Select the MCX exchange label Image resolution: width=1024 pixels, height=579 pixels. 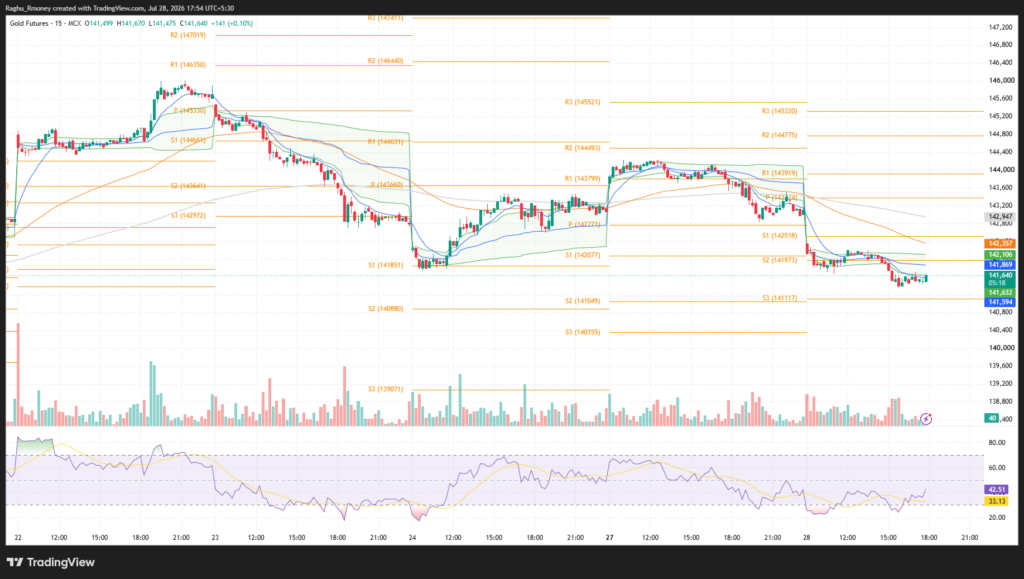[x=74, y=23]
